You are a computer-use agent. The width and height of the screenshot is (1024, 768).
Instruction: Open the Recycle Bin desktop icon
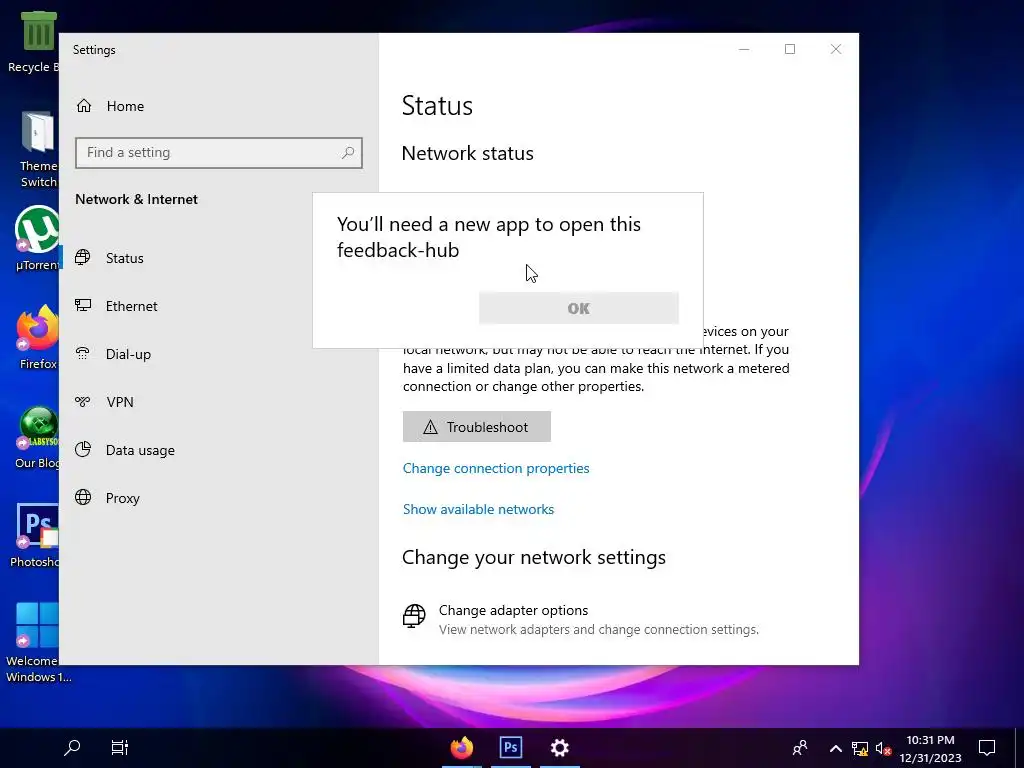[x=34, y=42]
